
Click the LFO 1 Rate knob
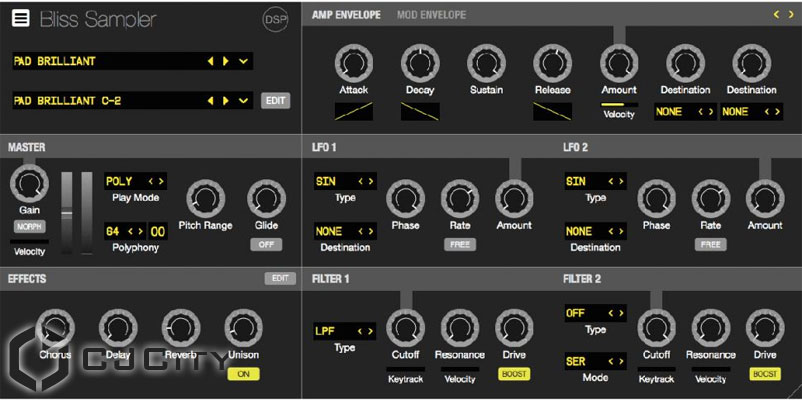coord(460,198)
